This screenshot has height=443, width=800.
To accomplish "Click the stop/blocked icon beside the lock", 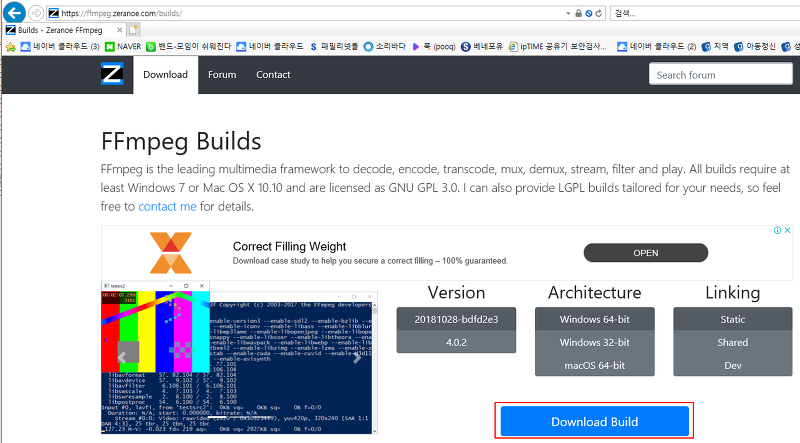I will click(588, 13).
